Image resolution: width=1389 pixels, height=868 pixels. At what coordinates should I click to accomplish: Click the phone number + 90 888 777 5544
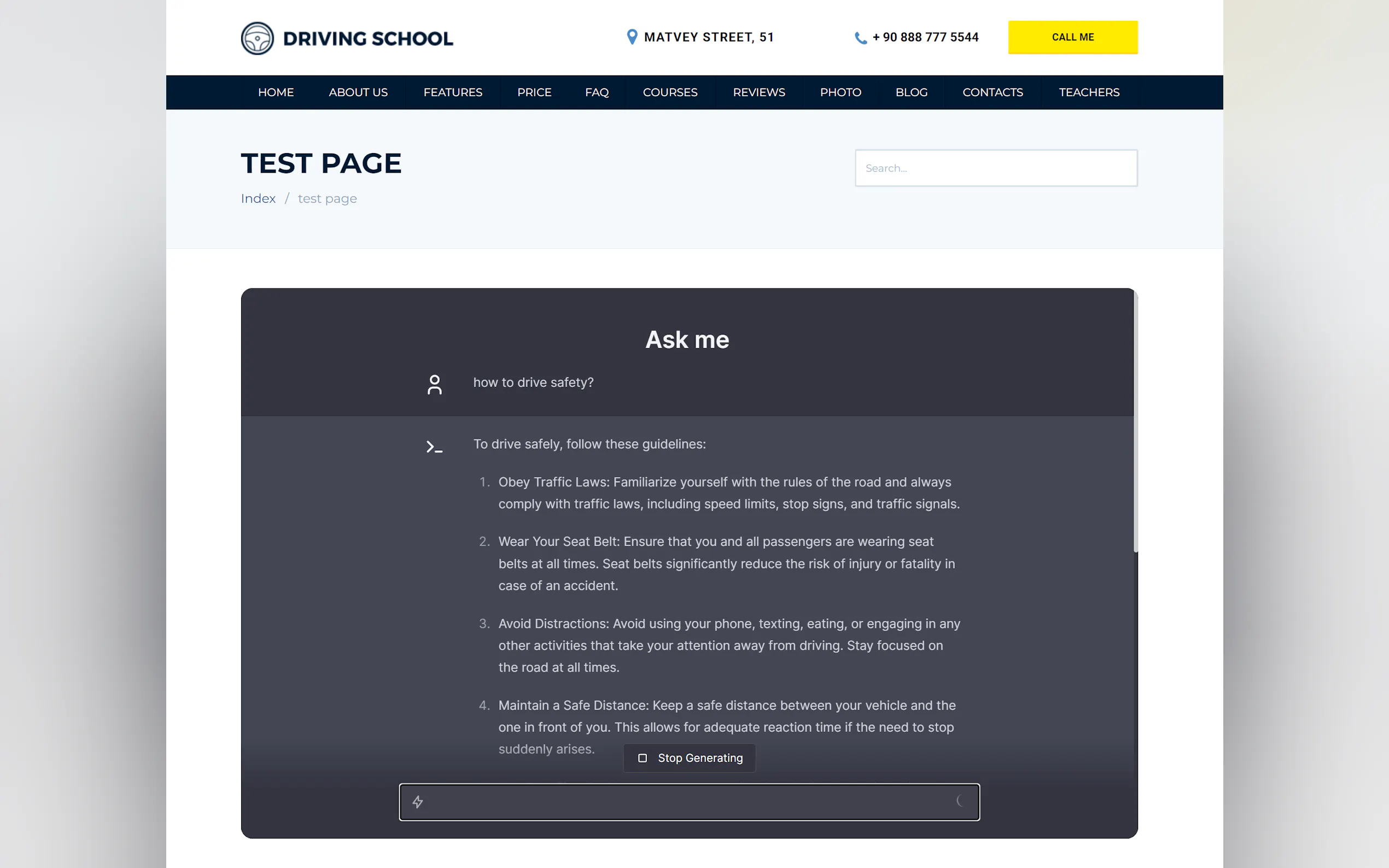(925, 37)
